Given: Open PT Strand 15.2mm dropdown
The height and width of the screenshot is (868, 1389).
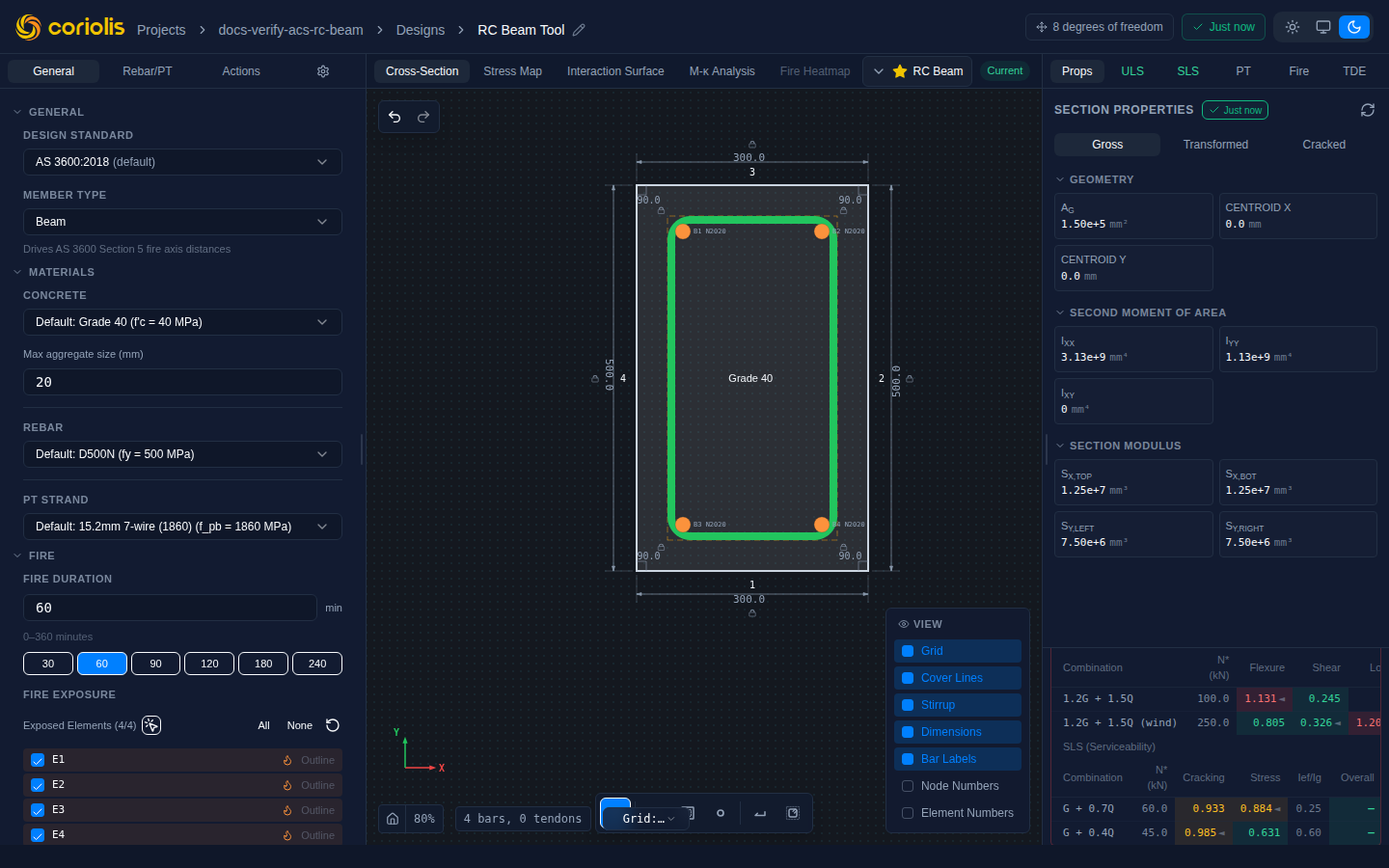Looking at the screenshot, I should [182, 527].
